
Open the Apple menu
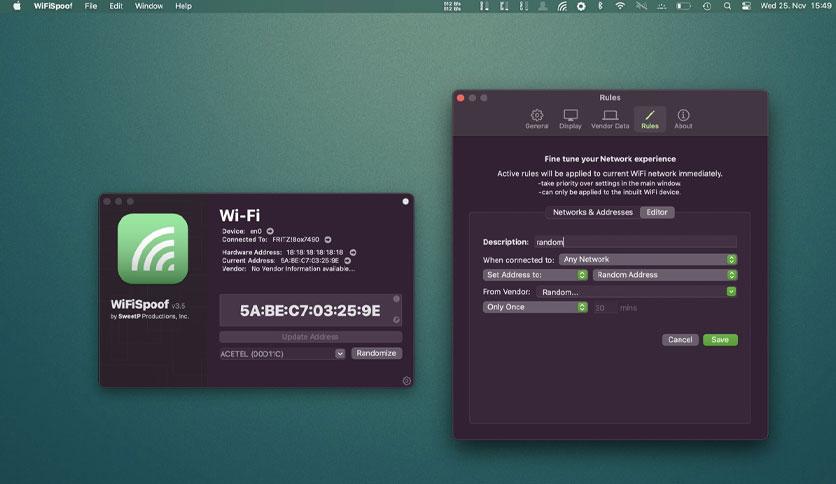[17, 6]
